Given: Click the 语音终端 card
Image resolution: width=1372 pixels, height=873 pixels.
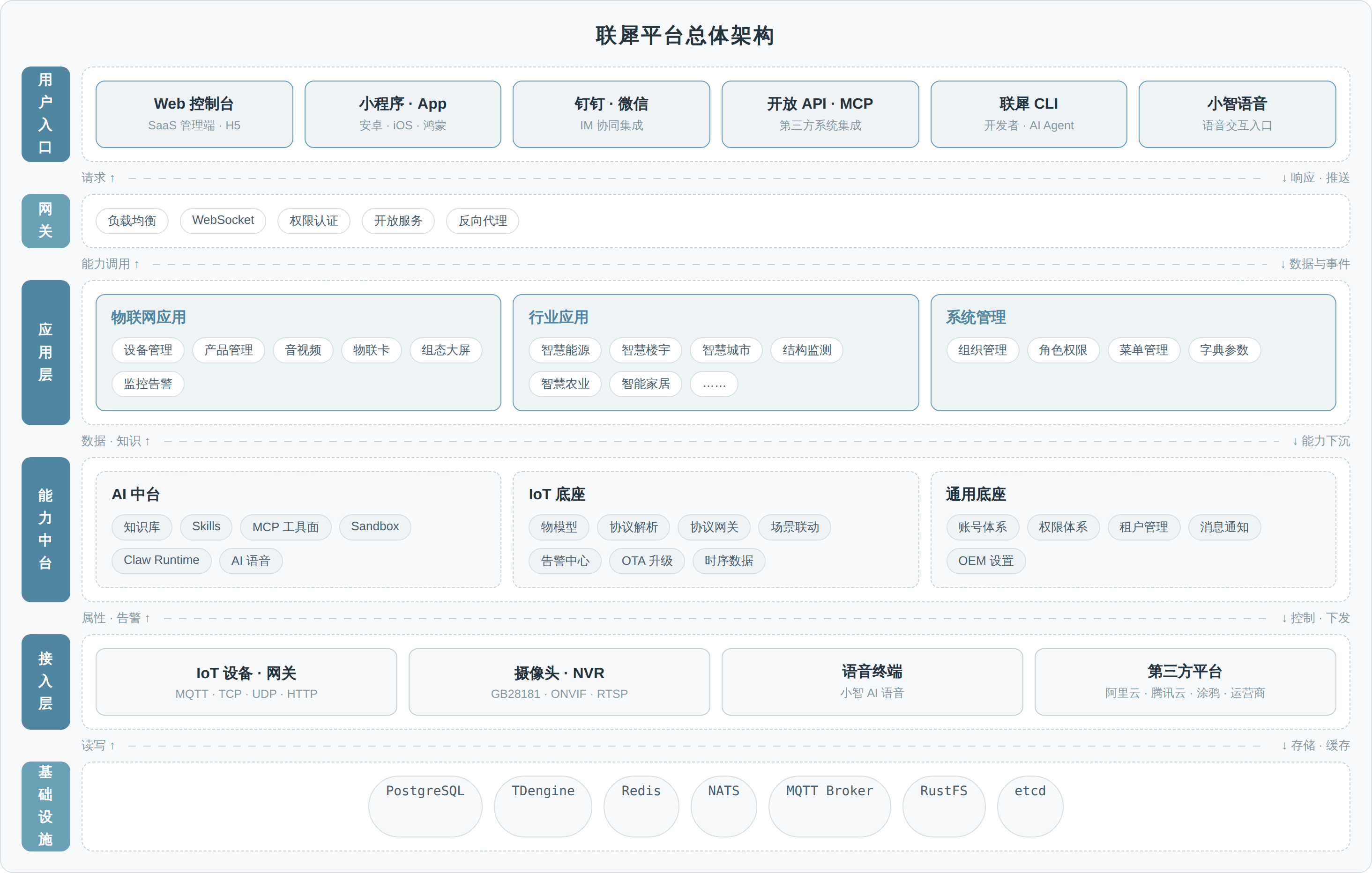Looking at the screenshot, I should pos(872,681).
